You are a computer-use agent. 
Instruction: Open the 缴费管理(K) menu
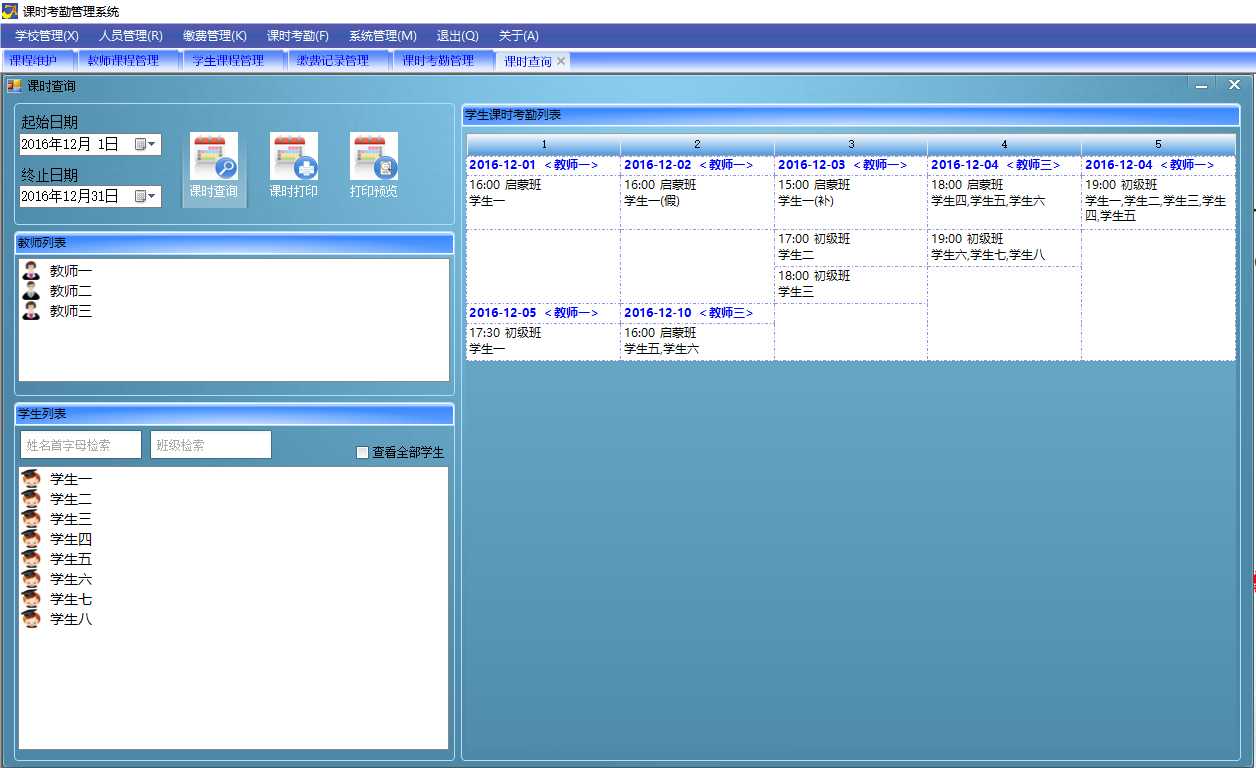215,36
